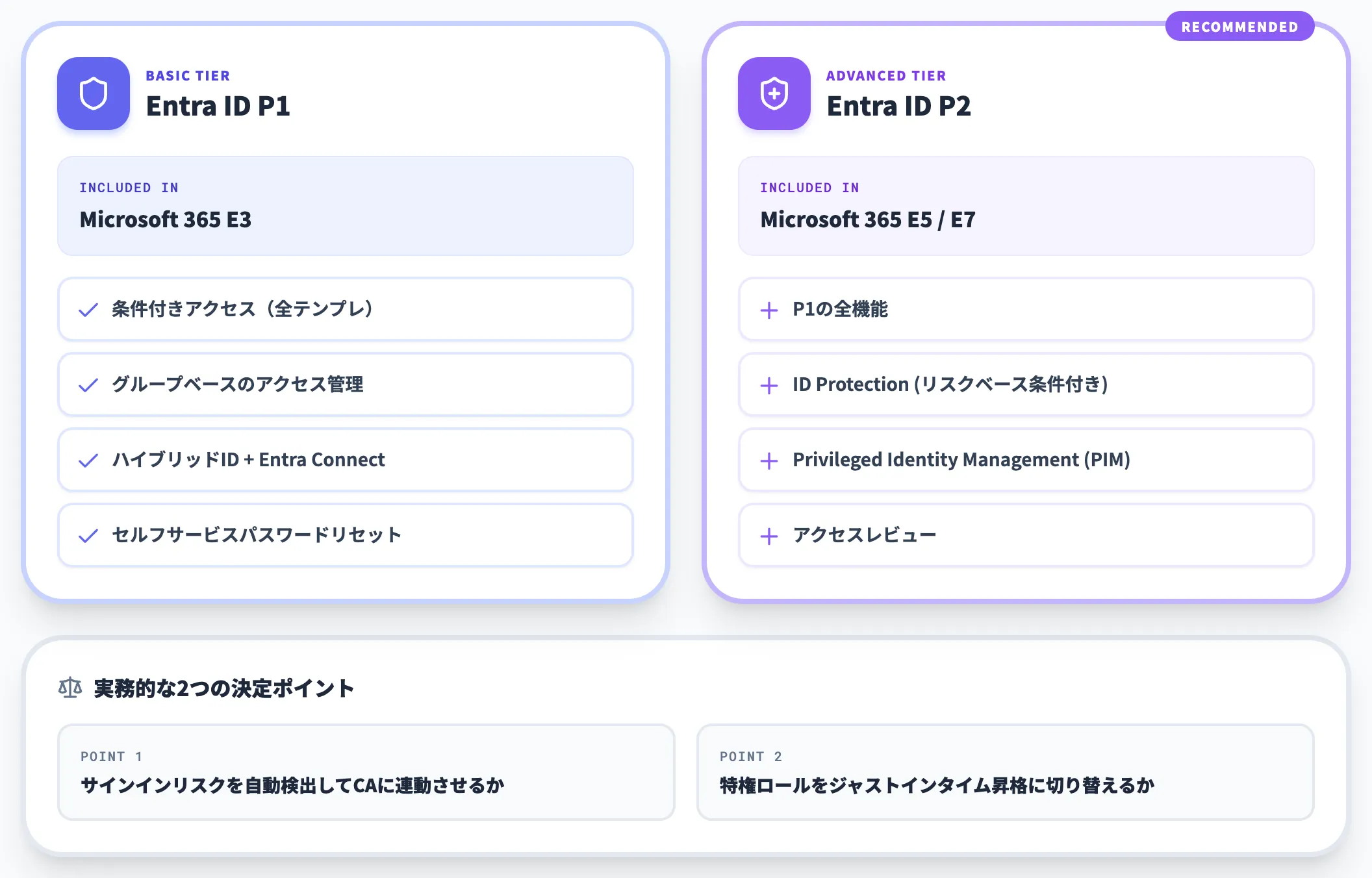Click the RECOMMENDED badge
1372x878 pixels.
pyautogui.click(x=1239, y=27)
